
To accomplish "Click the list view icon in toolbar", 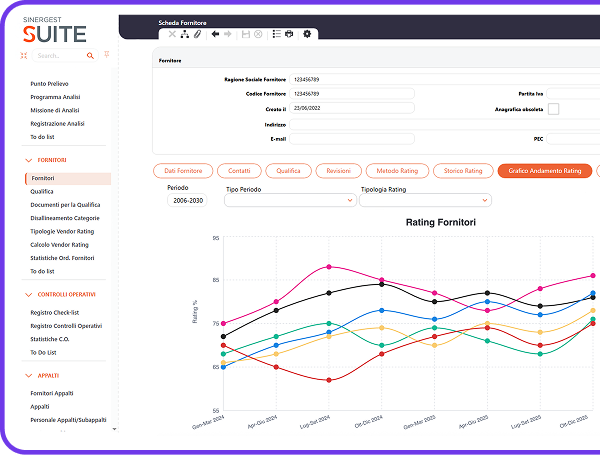I will click(276, 34).
